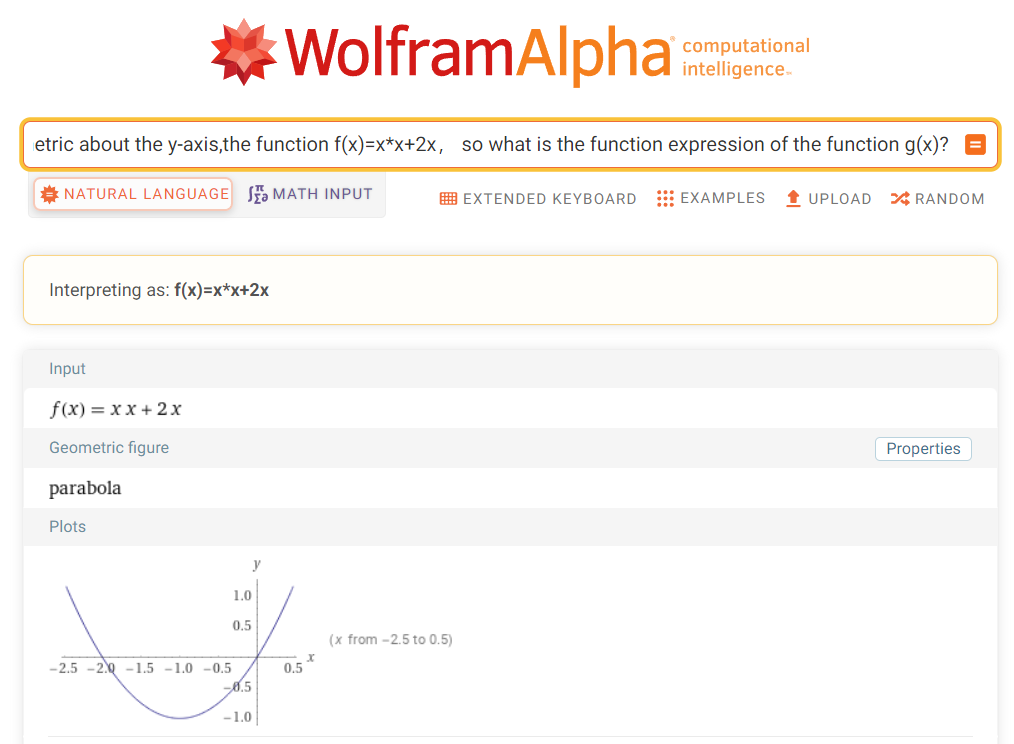Switch to Math Input mode
Image resolution: width=1014 pixels, height=744 pixels.
pyautogui.click(x=311, y=194)
